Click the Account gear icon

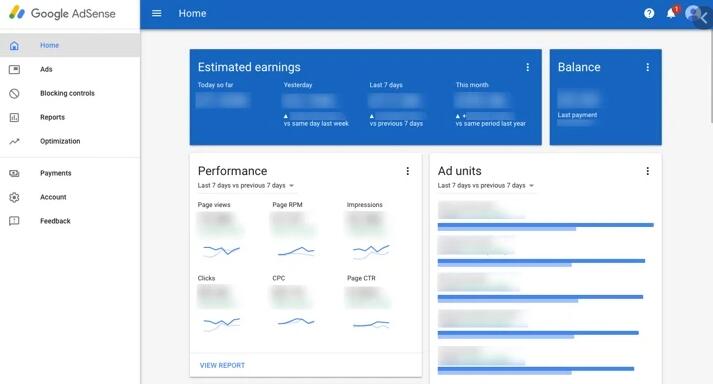tap(14, 197)
